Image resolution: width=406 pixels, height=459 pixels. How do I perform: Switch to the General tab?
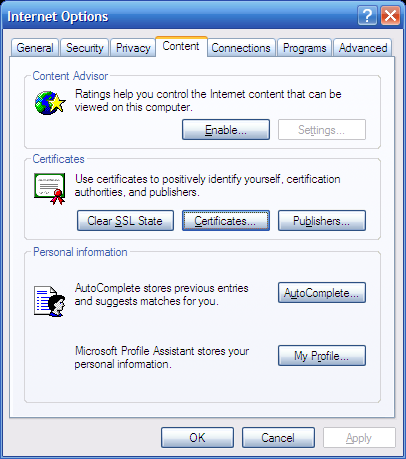coord(35,48)
